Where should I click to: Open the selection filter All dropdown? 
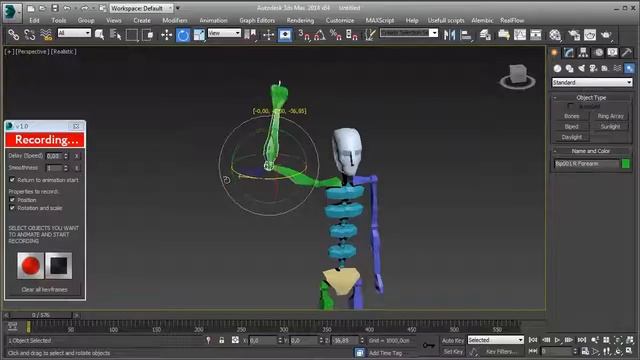coord(74,33)
